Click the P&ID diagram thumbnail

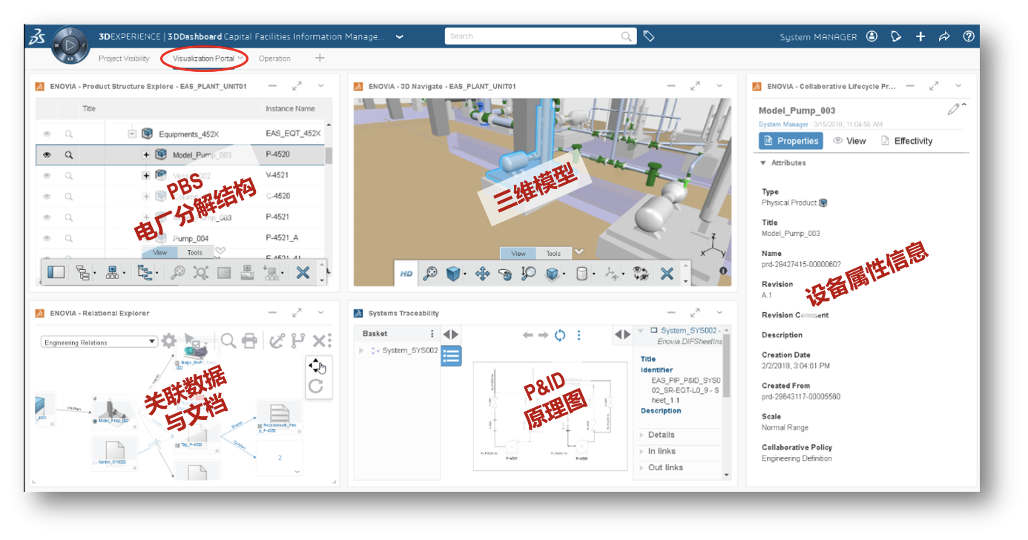pos(550,416)
